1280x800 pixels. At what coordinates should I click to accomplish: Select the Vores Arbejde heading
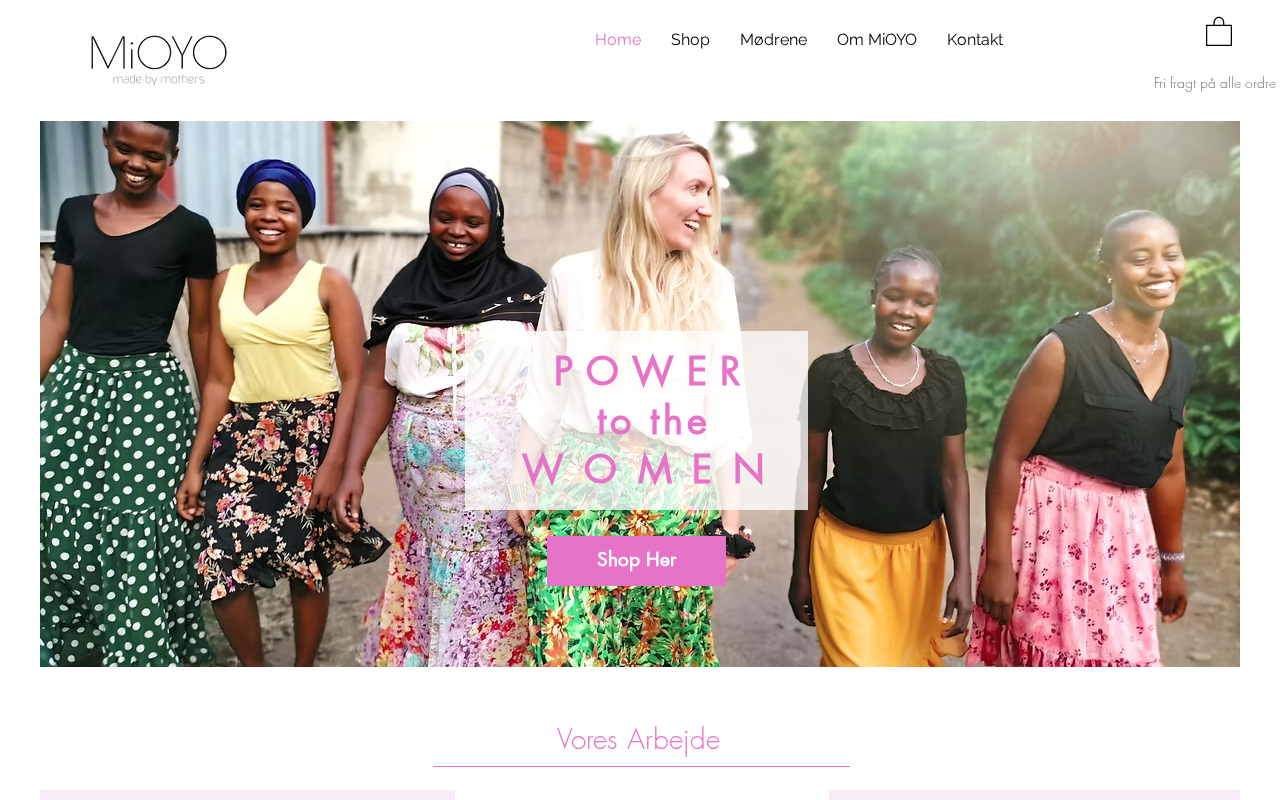pos(638,739)
